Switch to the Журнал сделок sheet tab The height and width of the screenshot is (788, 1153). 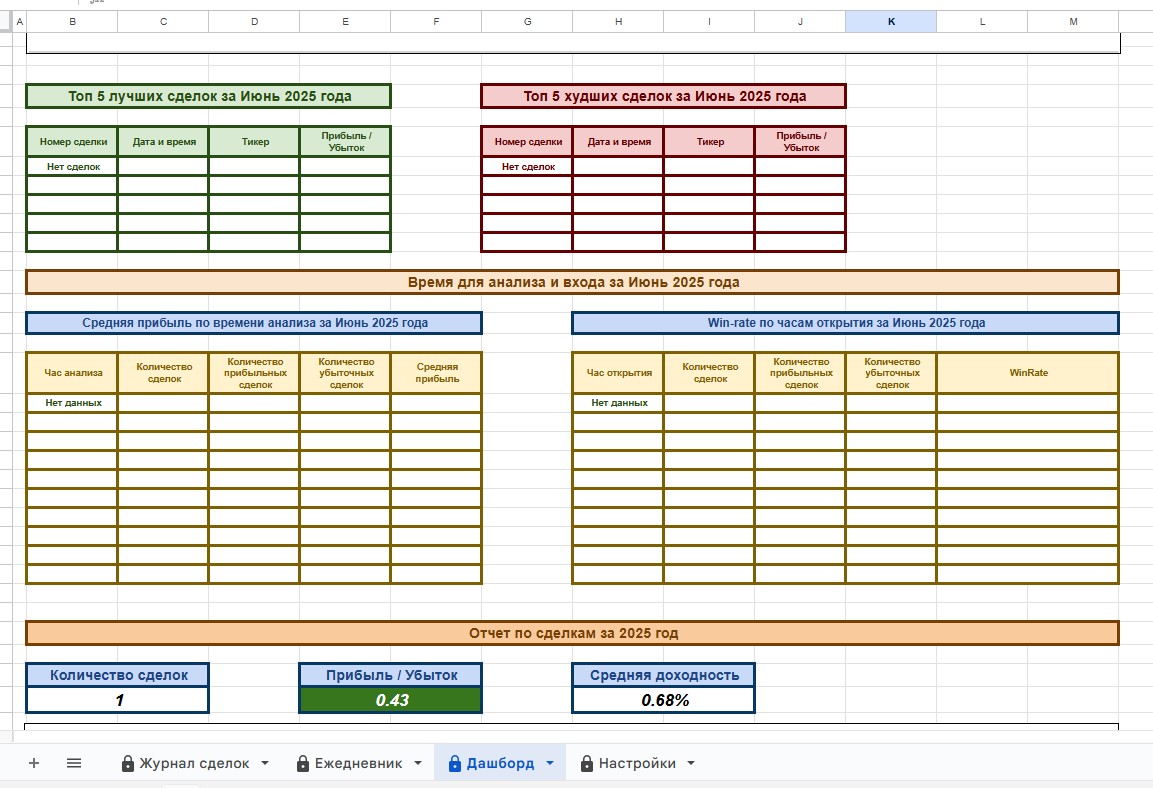(x=194, y=764)
